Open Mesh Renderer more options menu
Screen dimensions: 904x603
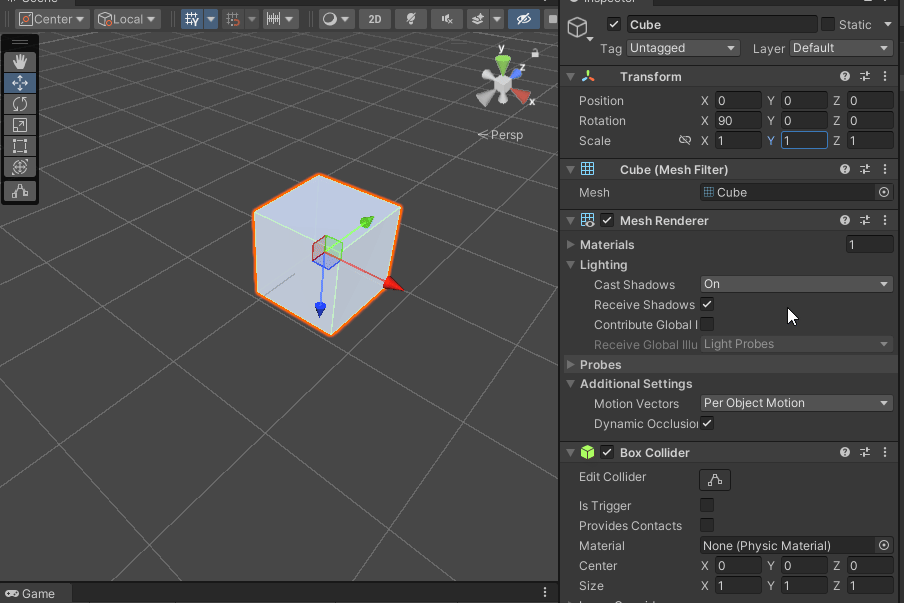pos(885,220)
